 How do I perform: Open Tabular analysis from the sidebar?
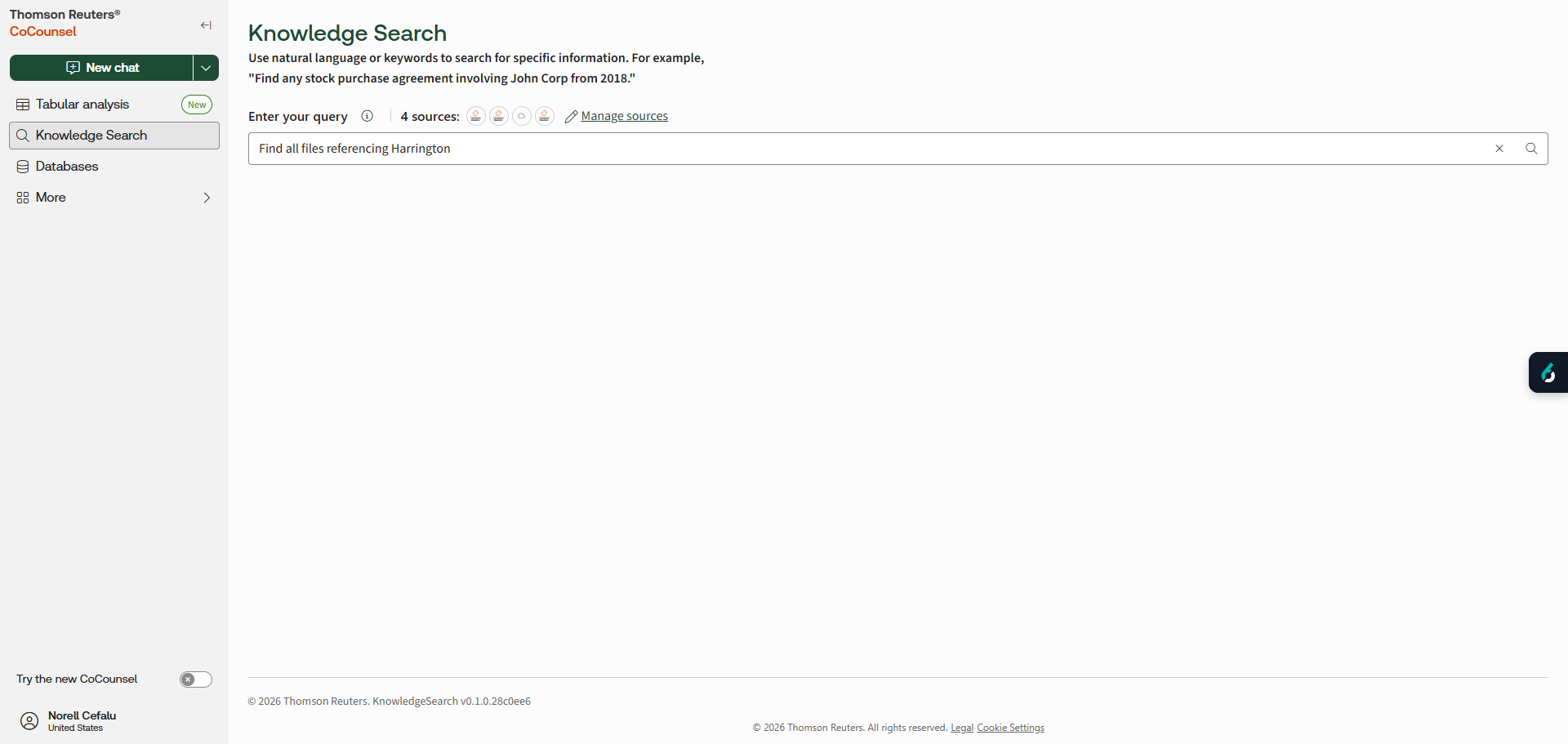click(x=114, y=105)
